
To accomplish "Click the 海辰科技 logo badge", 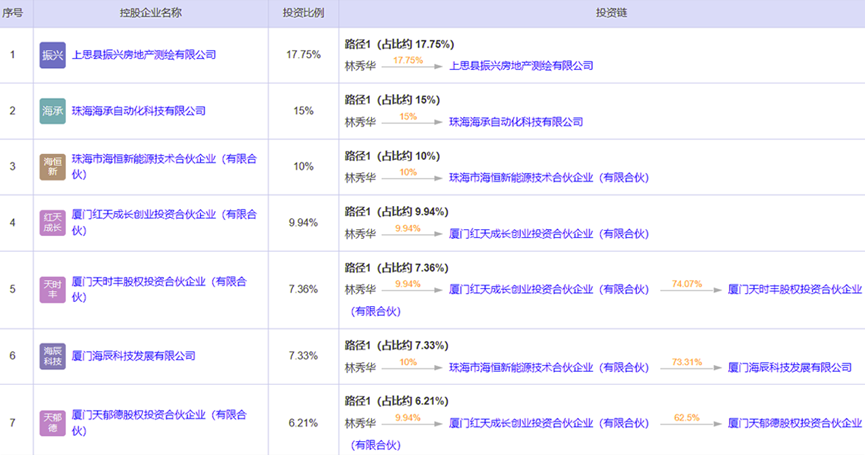I will (x=52, y=356).
